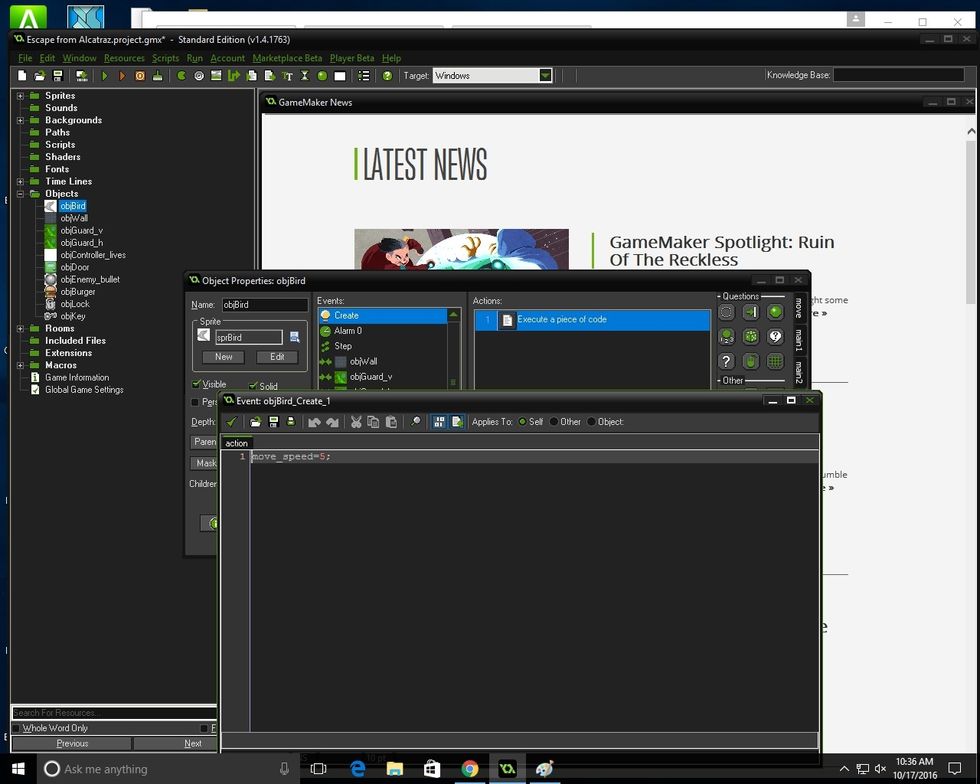The image size is (980, 784).
Task: Open the Scripts menu
Action: tap(165, 58)
